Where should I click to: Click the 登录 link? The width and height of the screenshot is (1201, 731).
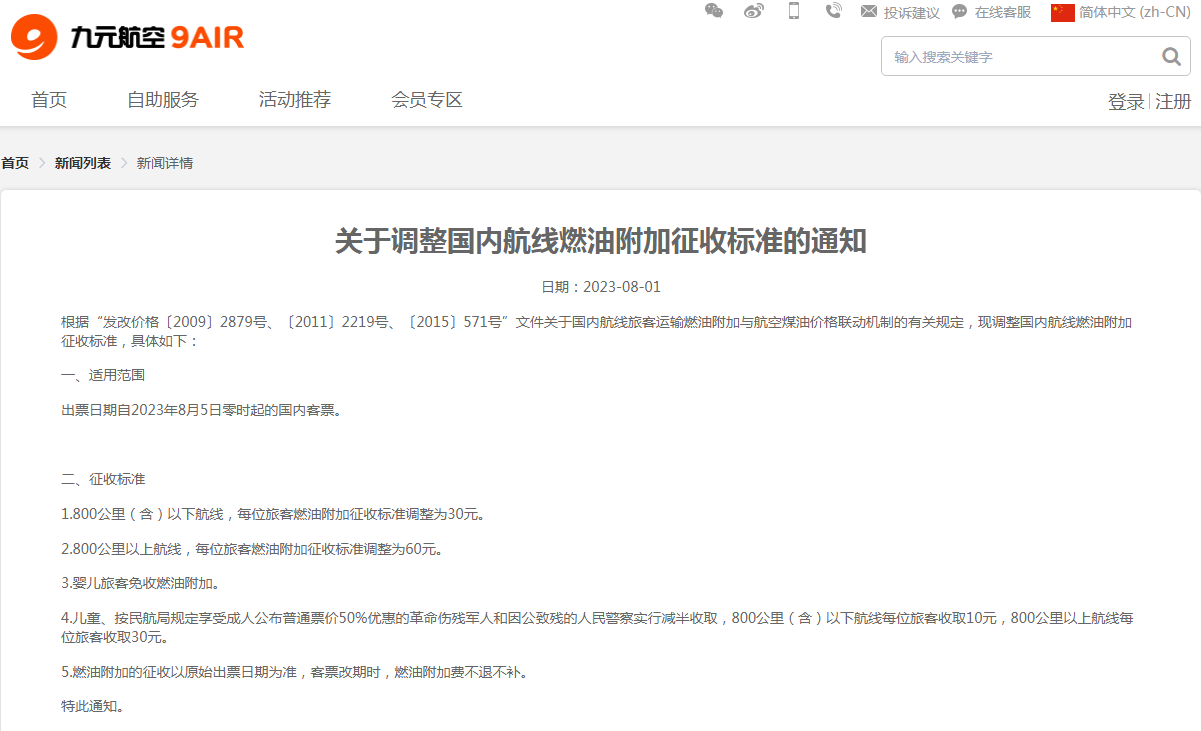[x=1126, y=102]
